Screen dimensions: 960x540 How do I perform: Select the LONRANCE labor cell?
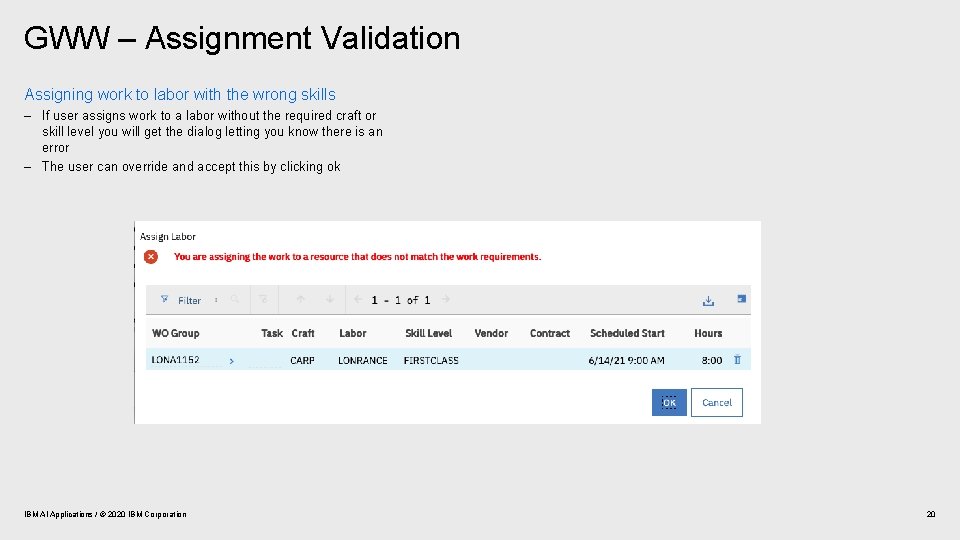pyautogui.click(x=363, y=361)
